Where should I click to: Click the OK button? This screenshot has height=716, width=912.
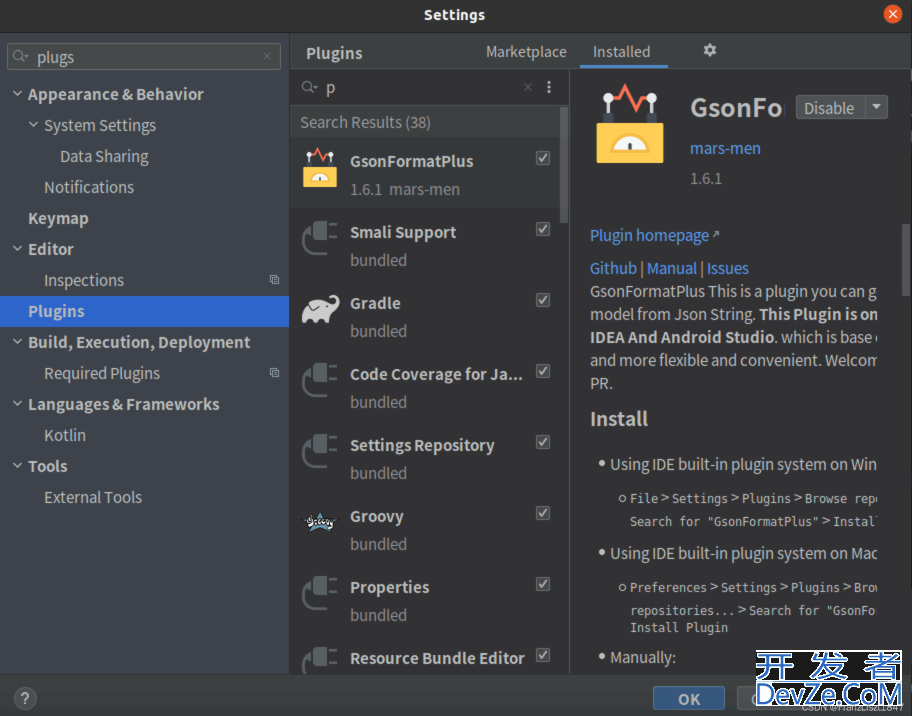(689, 699)
